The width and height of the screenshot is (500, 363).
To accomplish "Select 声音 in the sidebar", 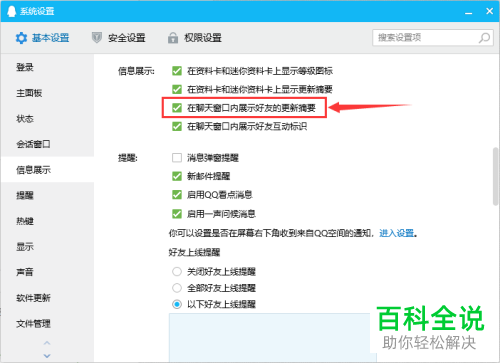I will click(x=47, y=272).
